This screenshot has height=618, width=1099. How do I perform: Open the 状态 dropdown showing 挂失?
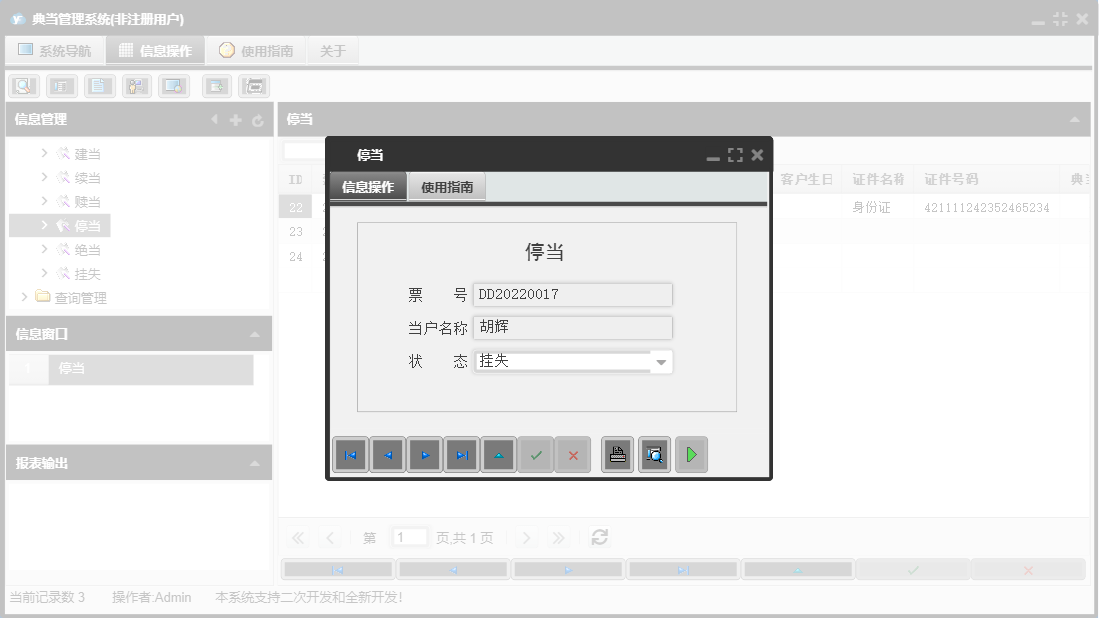click(x=661, y=361)
